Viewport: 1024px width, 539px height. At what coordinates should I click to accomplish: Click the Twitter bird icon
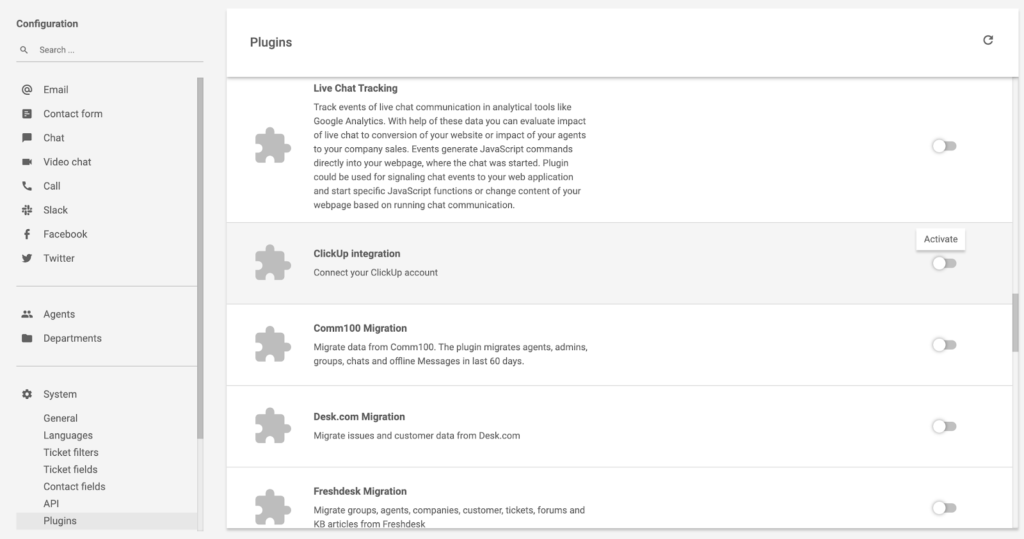pyautogui.click(x=27, y=258)
